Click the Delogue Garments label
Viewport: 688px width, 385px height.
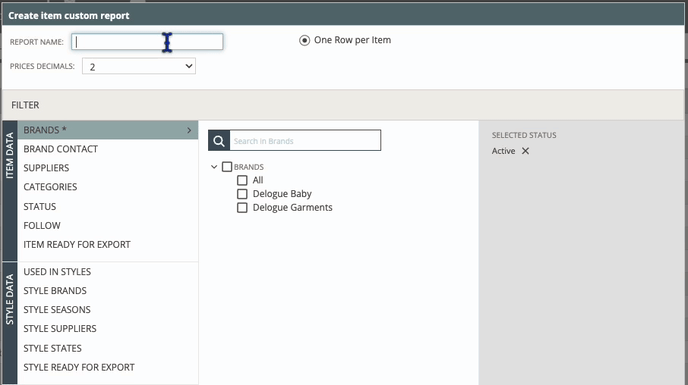pos(293,208)
